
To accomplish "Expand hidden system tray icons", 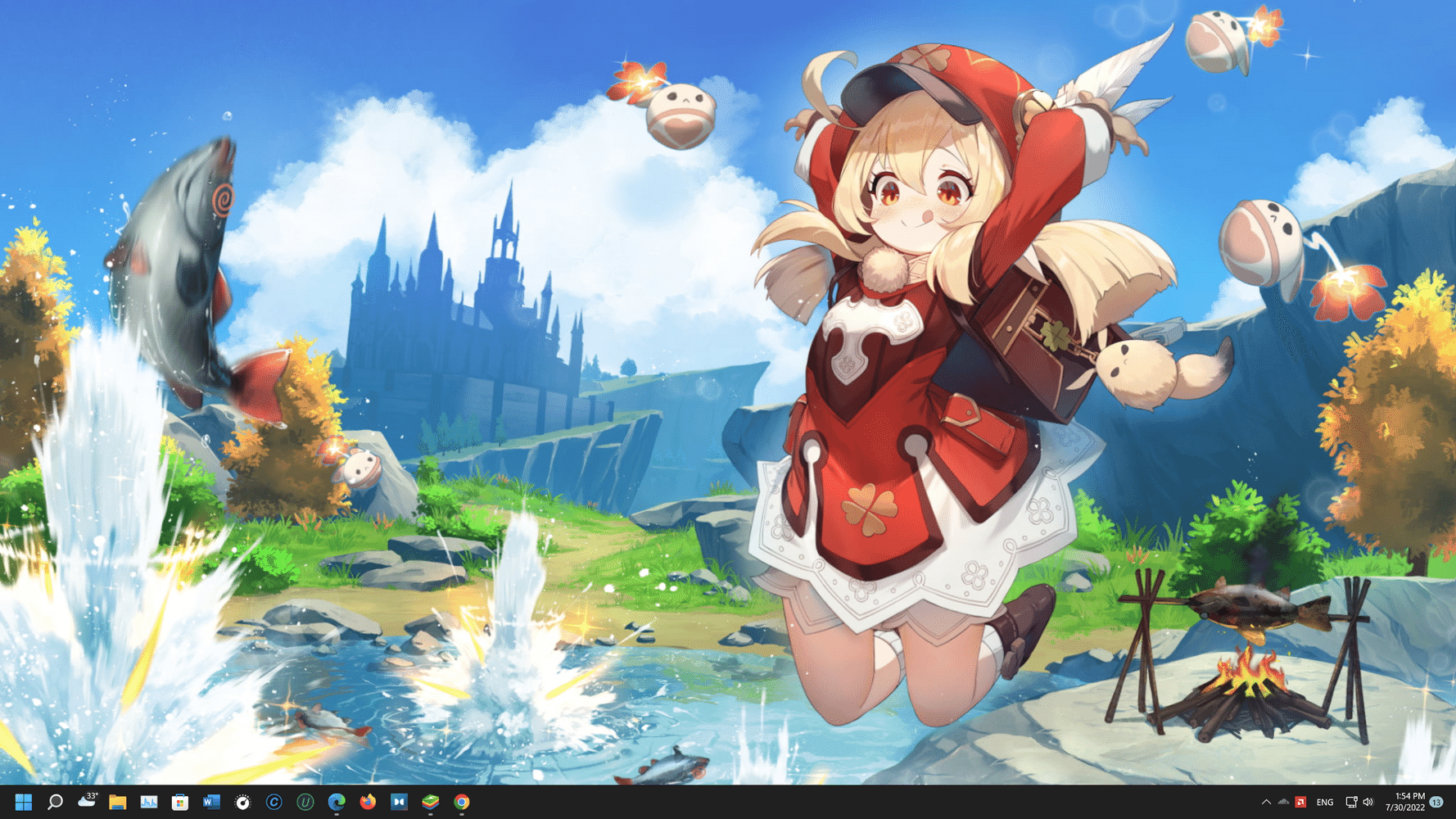I will click(x=1266, y=802).
